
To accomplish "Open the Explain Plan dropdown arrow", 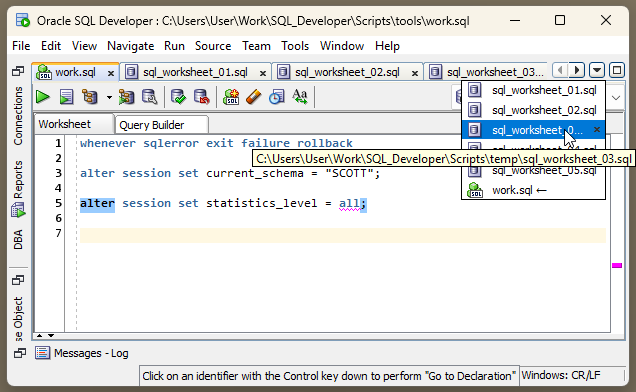I will pos(109,97).
